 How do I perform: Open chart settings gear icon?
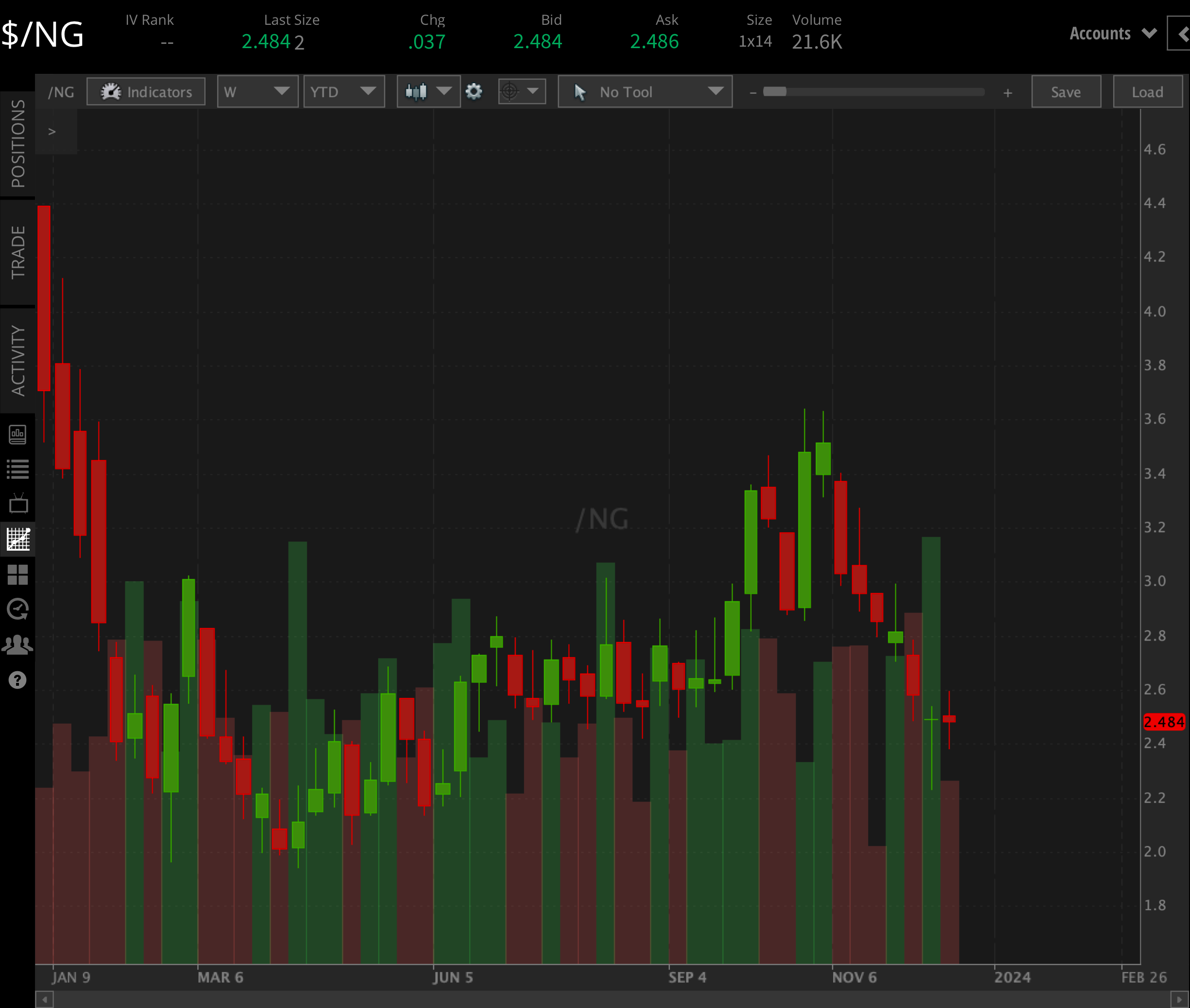point(474,91)
